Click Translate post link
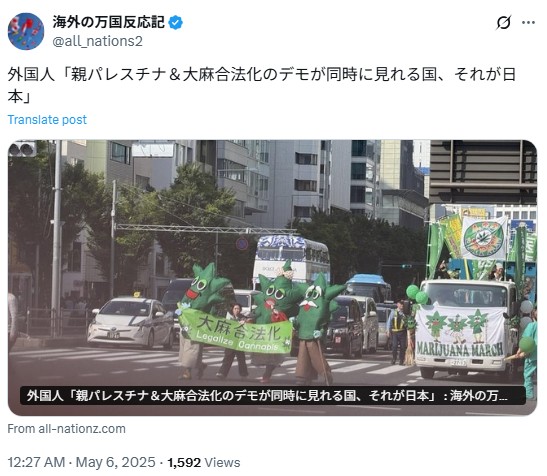Viewport: 547px width, 476px height. pyautogui.click(x=47, y=120)
